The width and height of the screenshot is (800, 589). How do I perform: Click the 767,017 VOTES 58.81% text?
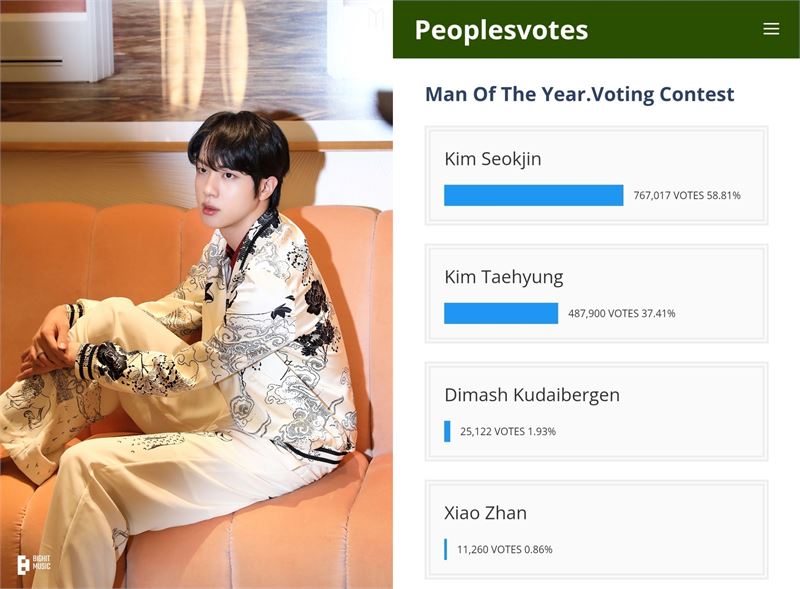click(687, 195)
